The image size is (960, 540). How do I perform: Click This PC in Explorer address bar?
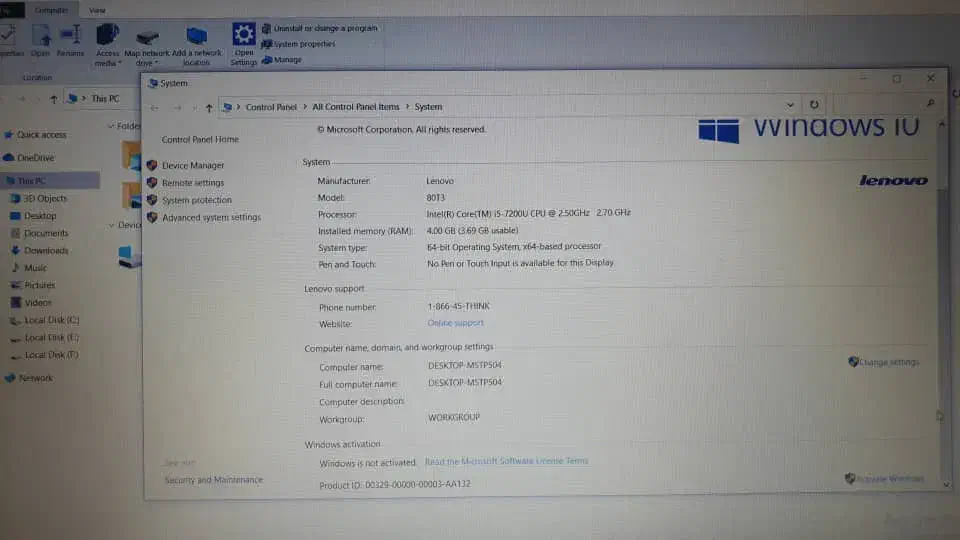105,99
